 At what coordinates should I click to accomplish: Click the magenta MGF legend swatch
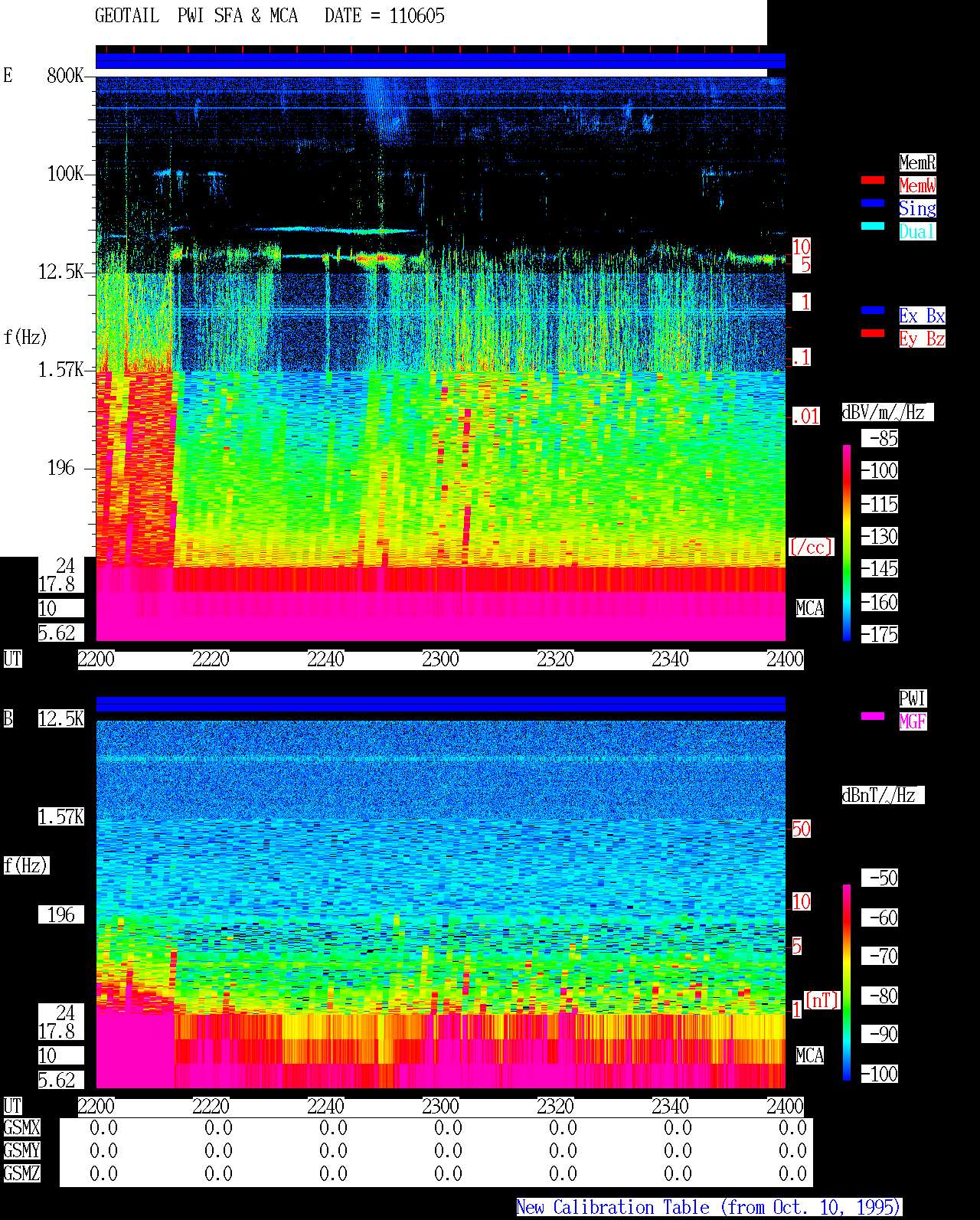tap(873, 716)
